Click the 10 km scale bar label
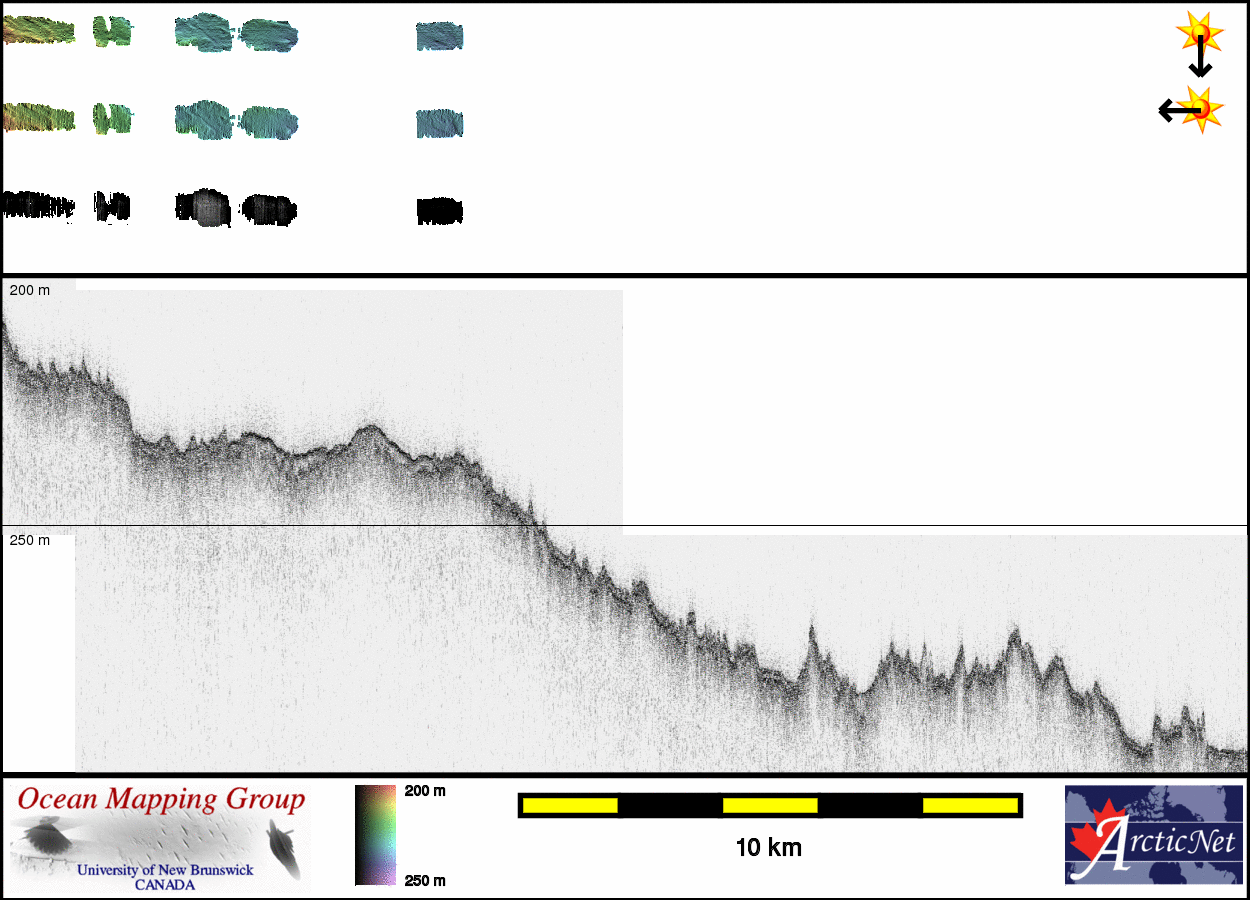The height and width of the screenshot is (900, 1250). point(768,848)
